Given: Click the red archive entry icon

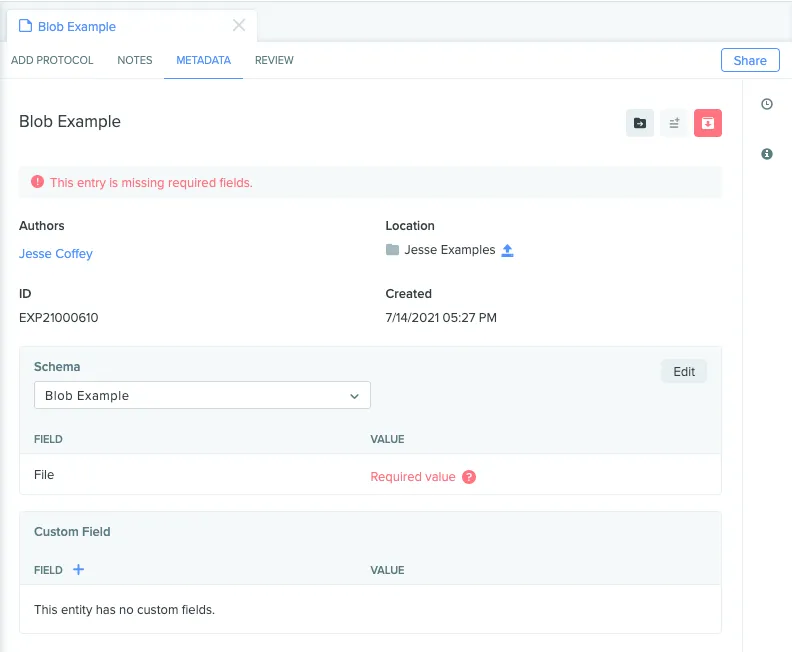Looking at the screenshot, I should coord(708,123).
